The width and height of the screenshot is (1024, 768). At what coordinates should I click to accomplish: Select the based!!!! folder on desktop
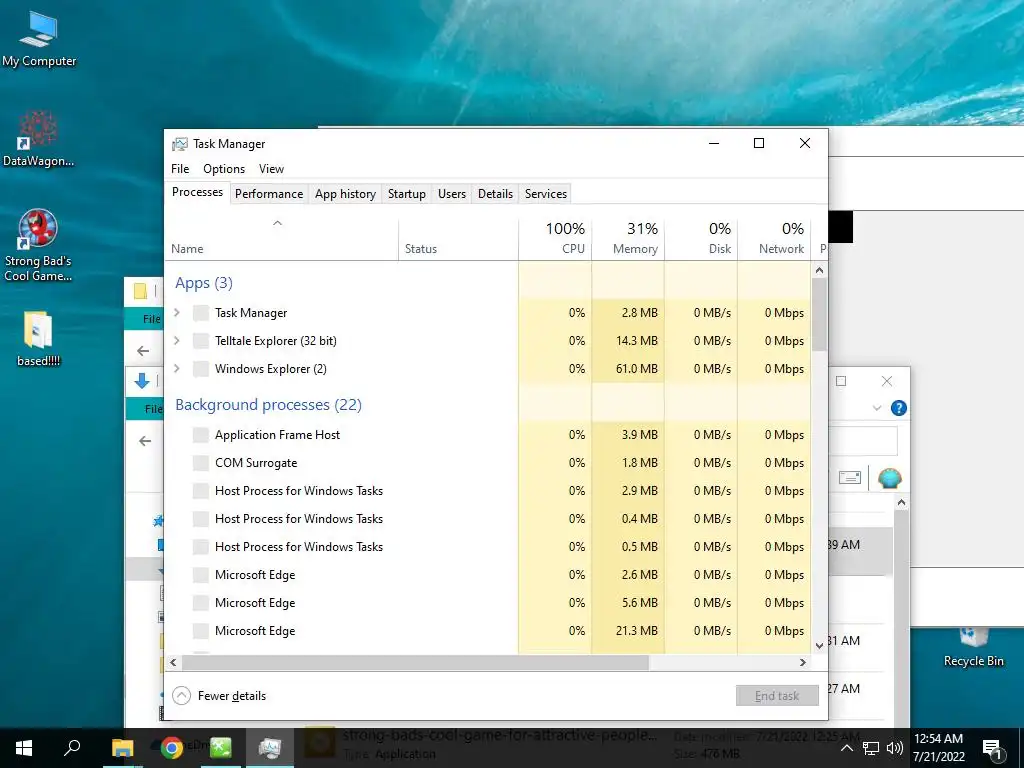tap(39, 338)
